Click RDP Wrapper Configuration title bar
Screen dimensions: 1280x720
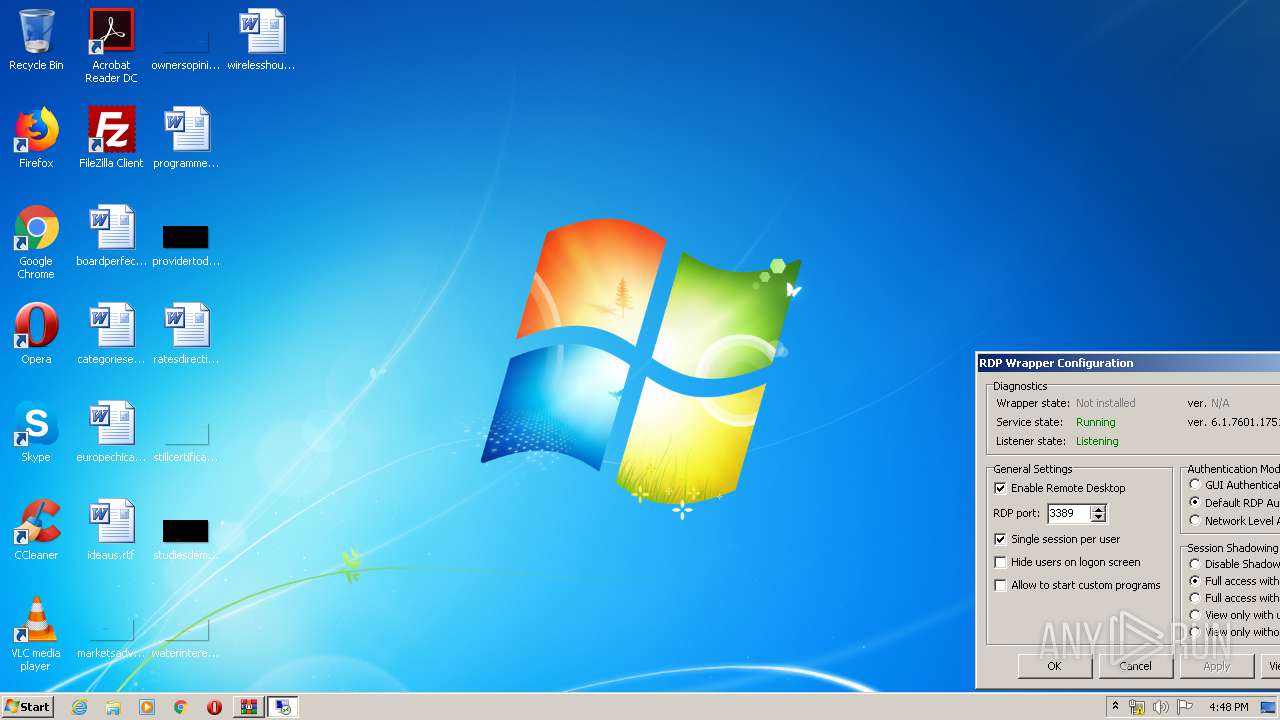(x=1128, y=363)
